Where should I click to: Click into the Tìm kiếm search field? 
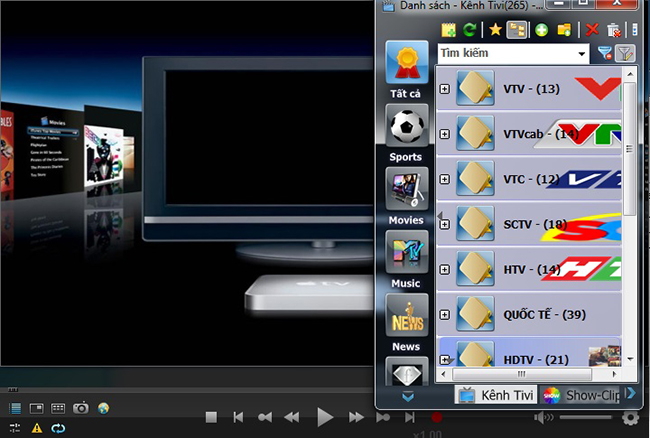(x=506, y=53)
